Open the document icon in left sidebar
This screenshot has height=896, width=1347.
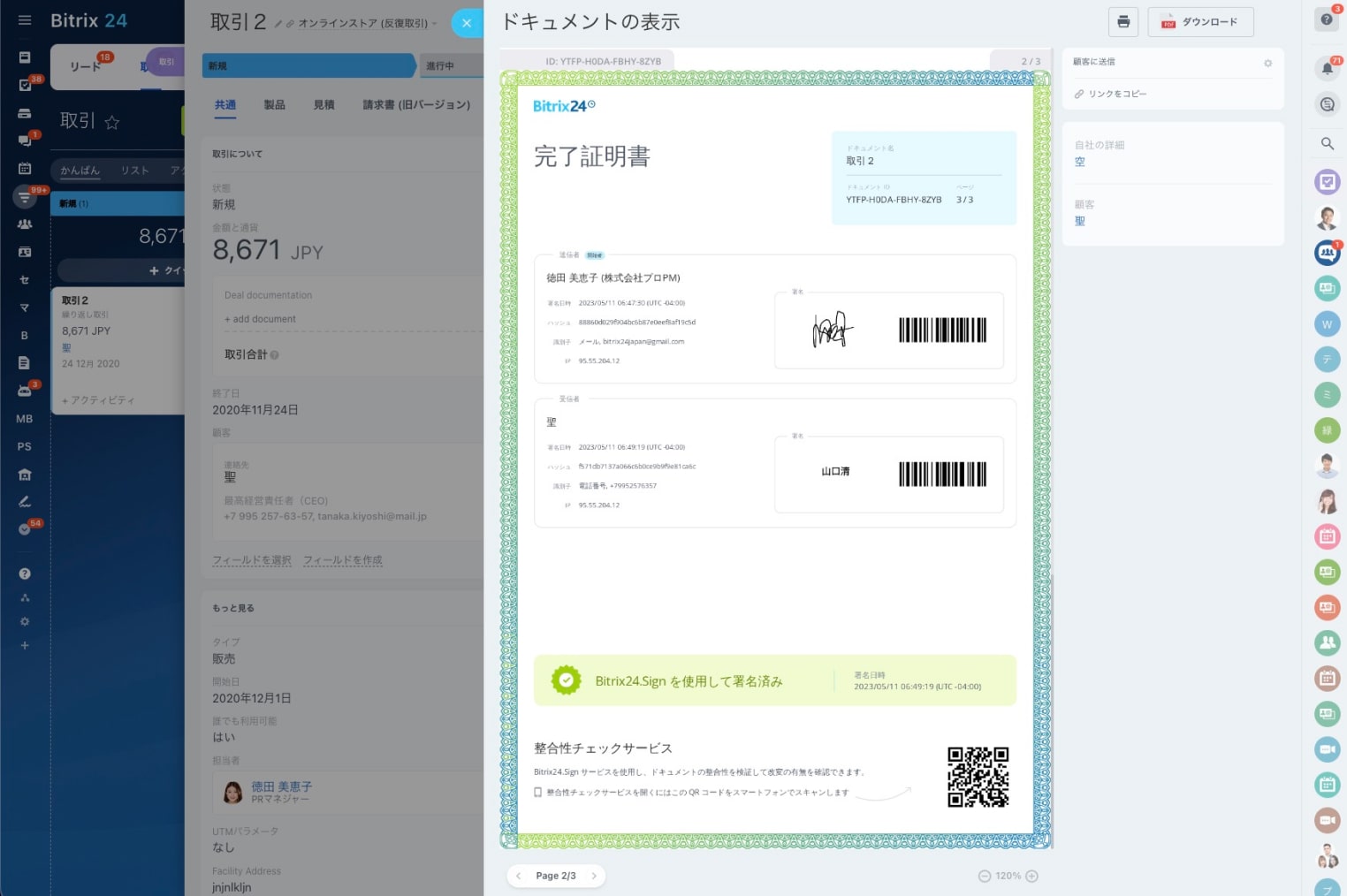[25, 362]
